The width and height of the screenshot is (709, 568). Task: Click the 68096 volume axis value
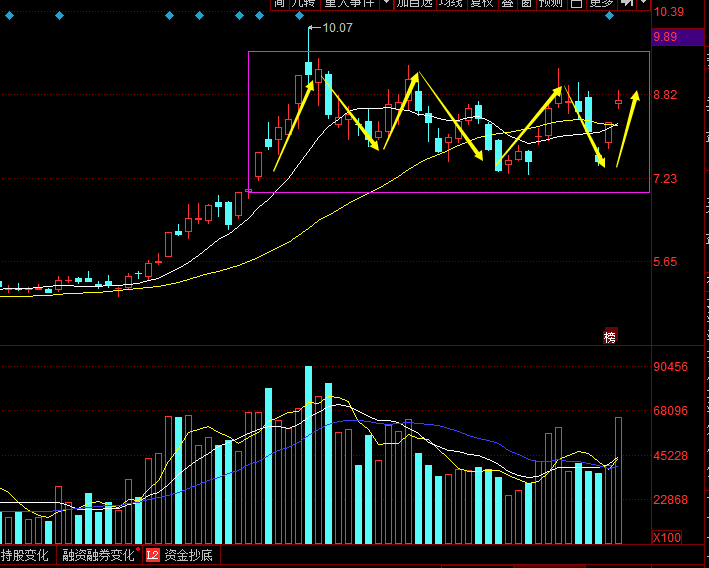tap(670, 411)
